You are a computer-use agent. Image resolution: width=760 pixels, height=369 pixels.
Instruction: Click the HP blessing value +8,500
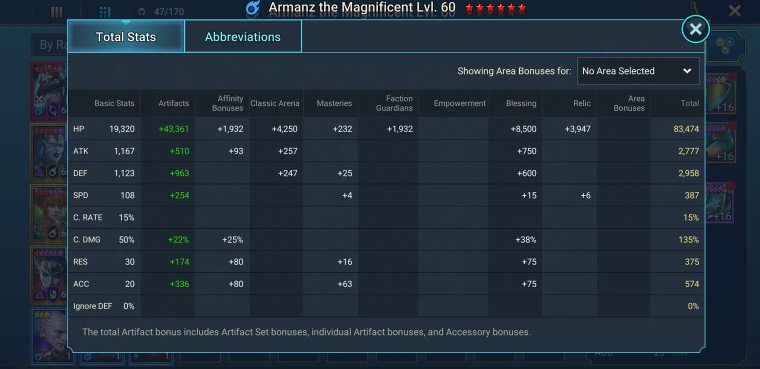coord(523,129)
